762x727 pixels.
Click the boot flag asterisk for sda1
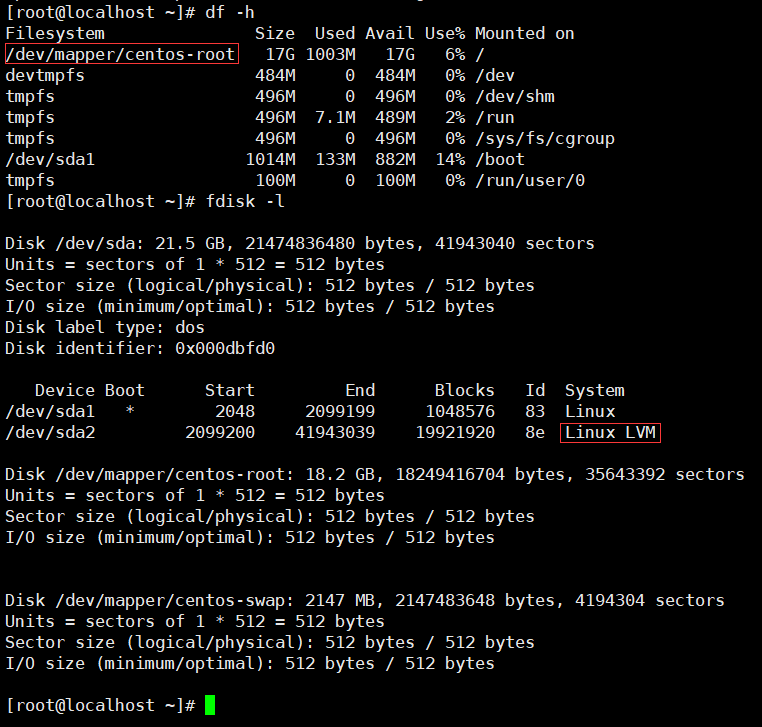coord(130,411)
